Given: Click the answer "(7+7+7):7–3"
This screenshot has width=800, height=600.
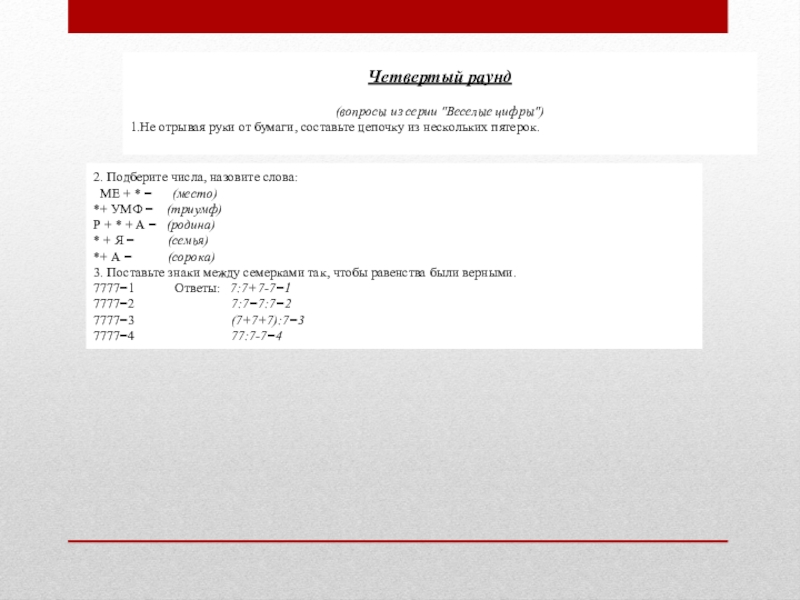Looking at the screenshot, I should 267,320.
